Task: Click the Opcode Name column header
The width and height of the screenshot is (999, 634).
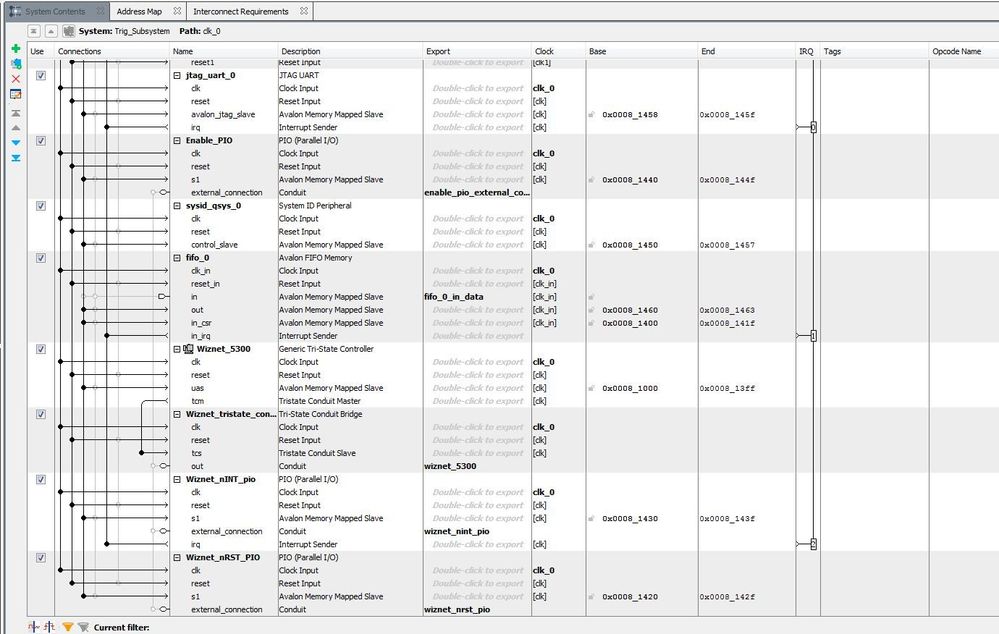Action: click(963, 51)
